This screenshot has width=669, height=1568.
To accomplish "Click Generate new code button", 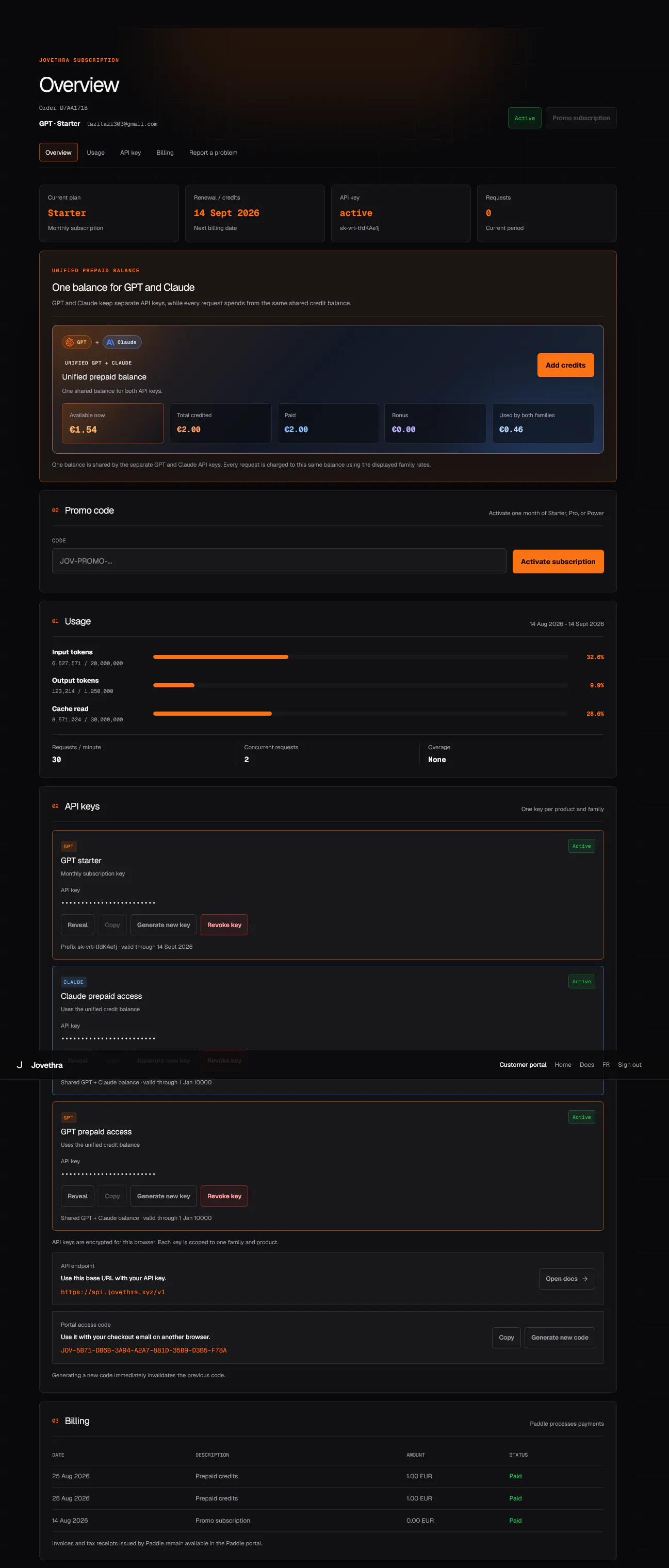I will pyautogui.click(x=560, y=1338).
